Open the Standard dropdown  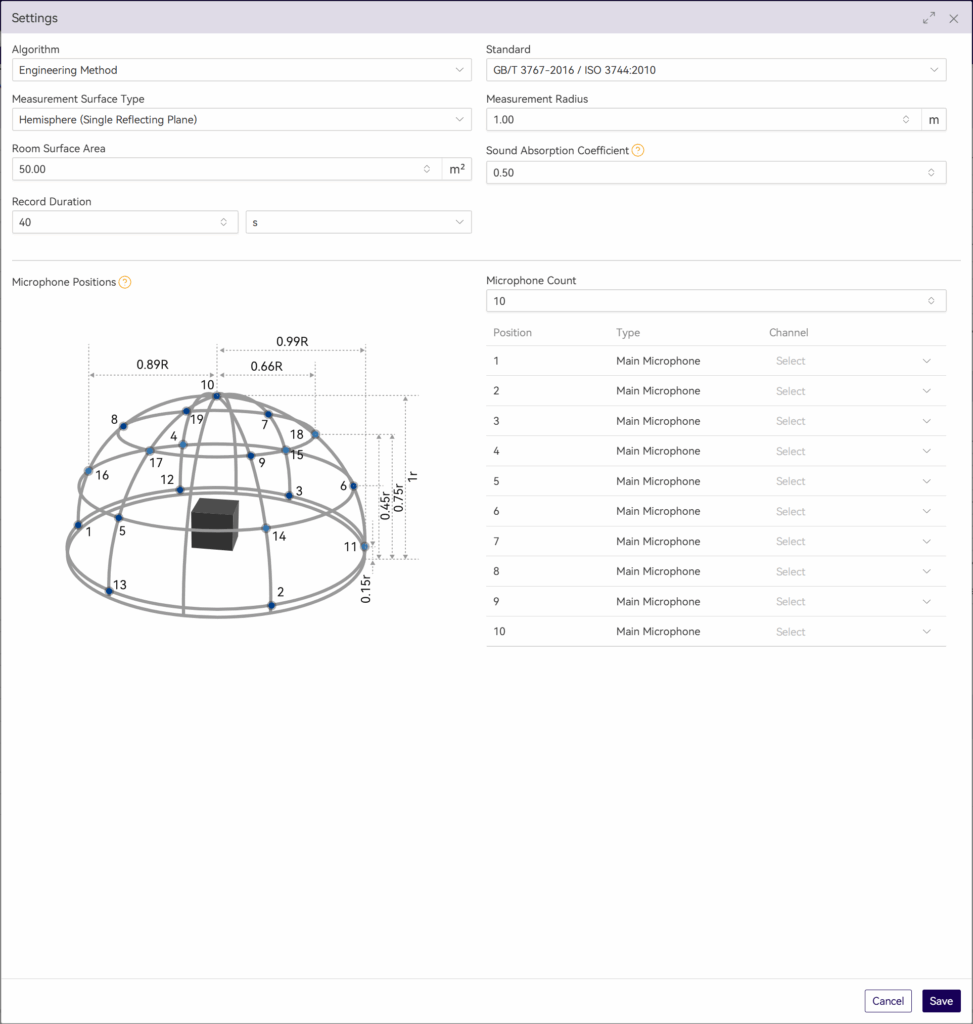[x=715, y=70]
